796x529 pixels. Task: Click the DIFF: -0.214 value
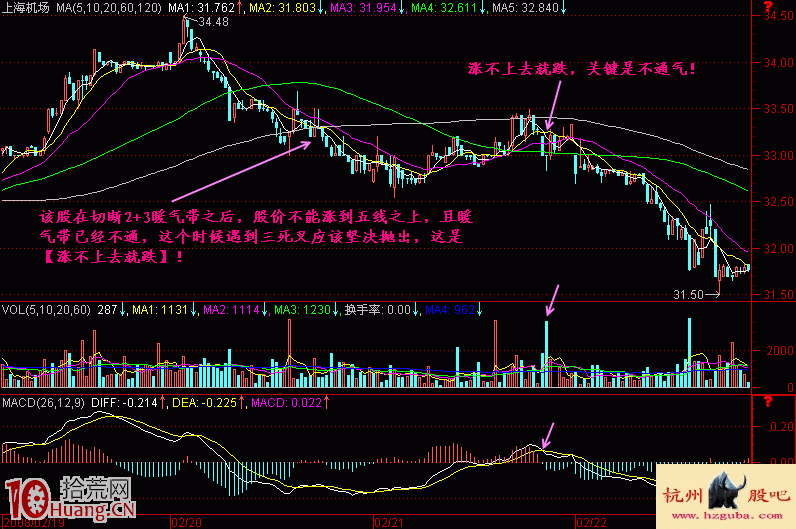pyautogui.click(x=124, y=403)
